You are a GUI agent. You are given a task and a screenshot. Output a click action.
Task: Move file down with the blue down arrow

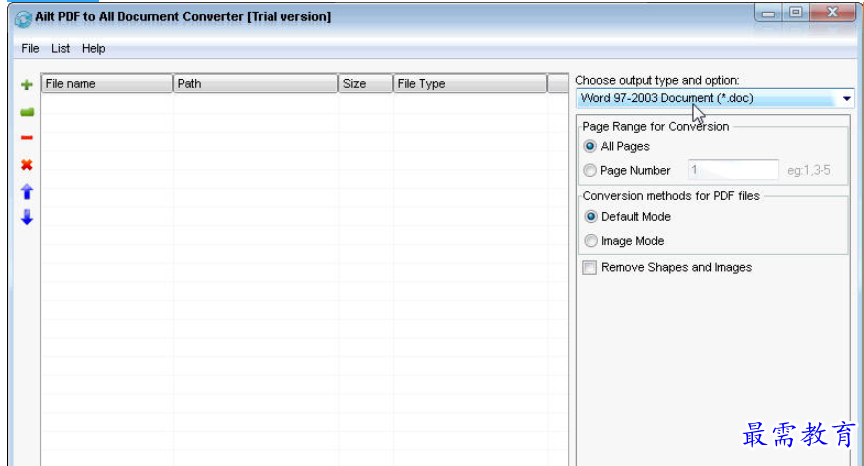coord(27,217)
